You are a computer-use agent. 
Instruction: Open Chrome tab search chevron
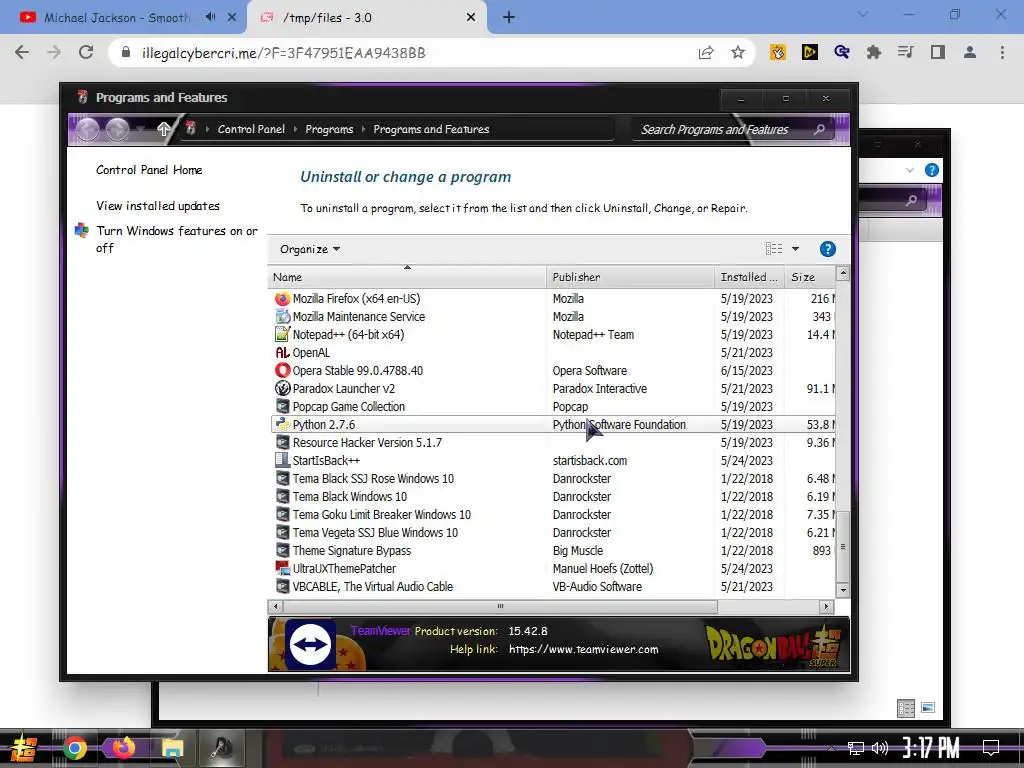863,14
